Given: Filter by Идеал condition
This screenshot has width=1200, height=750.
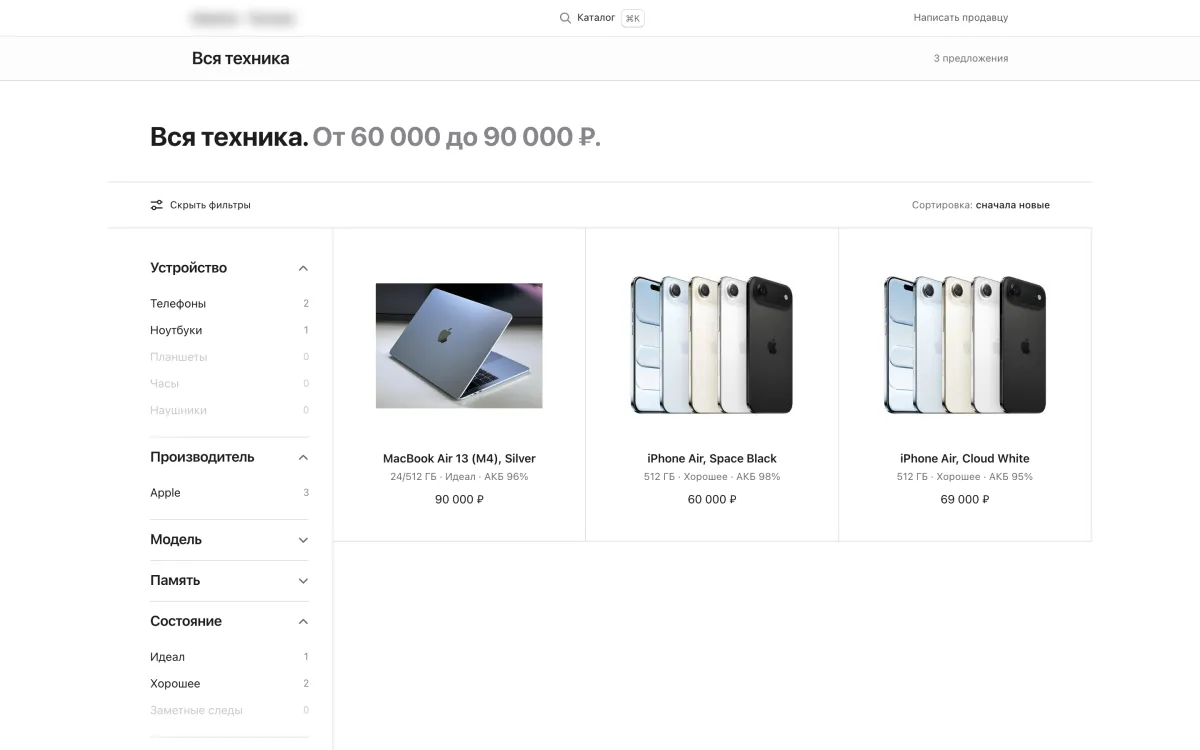Looking at the screenshot, I should point(229,657).
